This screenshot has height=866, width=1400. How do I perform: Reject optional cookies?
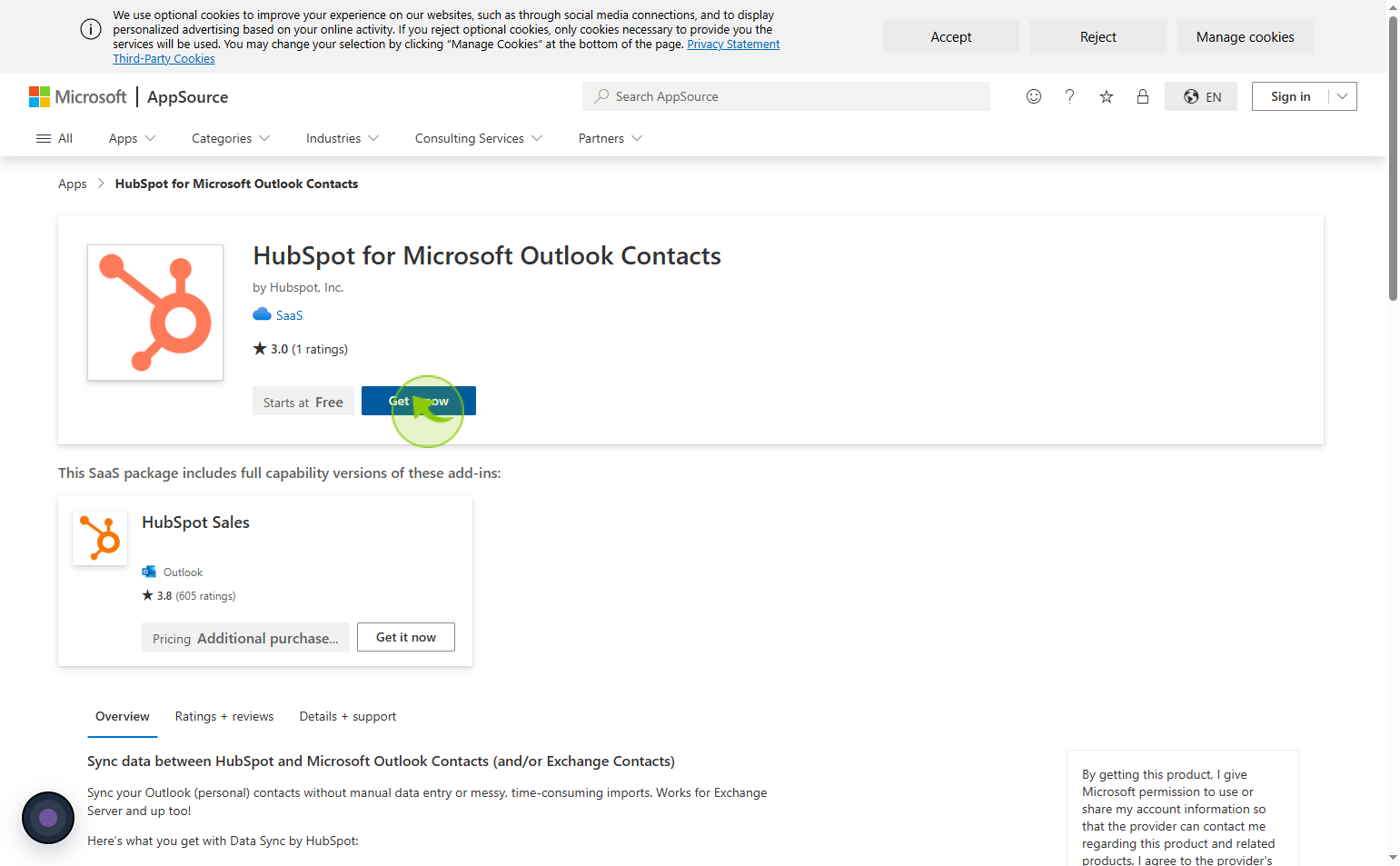1098,36
